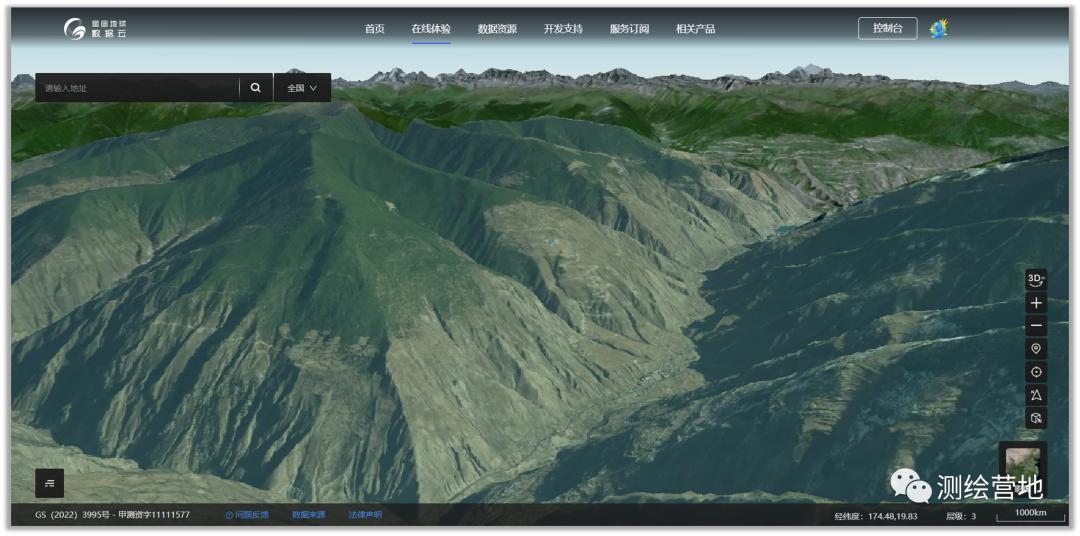Click the 3D cube icon in map toolbar
This screenshot has width=1080, height=536.
tap(1036, 418)
